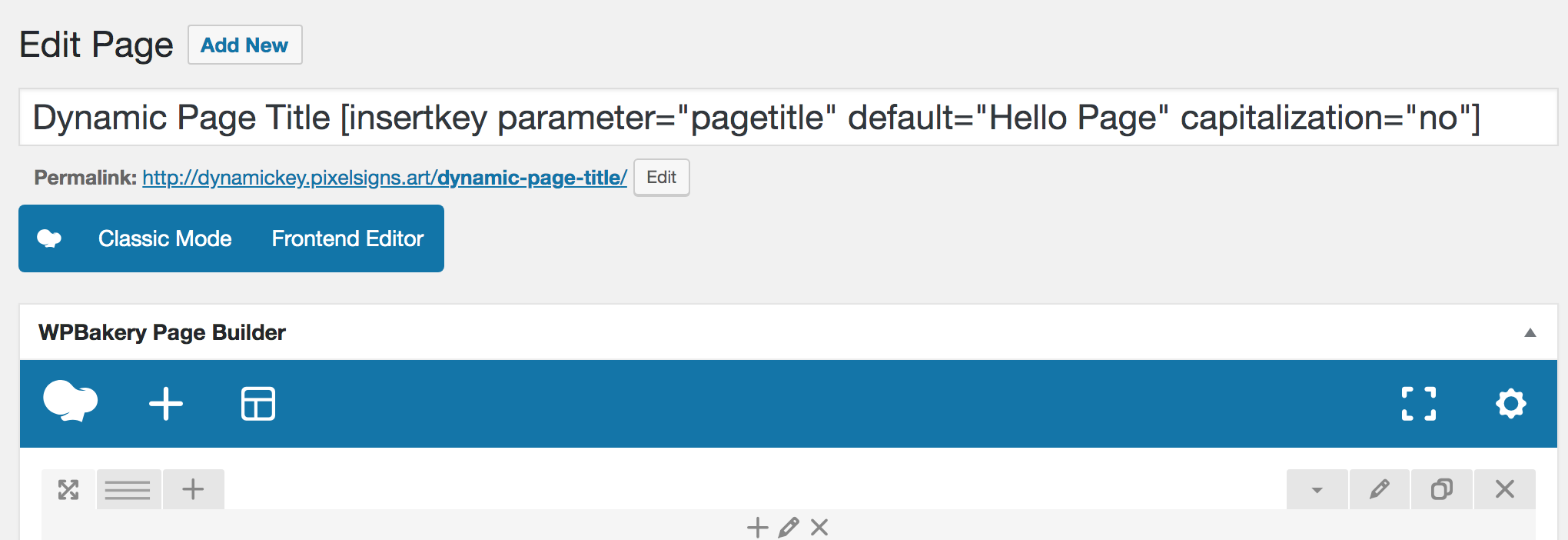This screenshot has width=1568, height=540.
Task: Enter fullscreen mode in page builder
Action: (1418, 404)
